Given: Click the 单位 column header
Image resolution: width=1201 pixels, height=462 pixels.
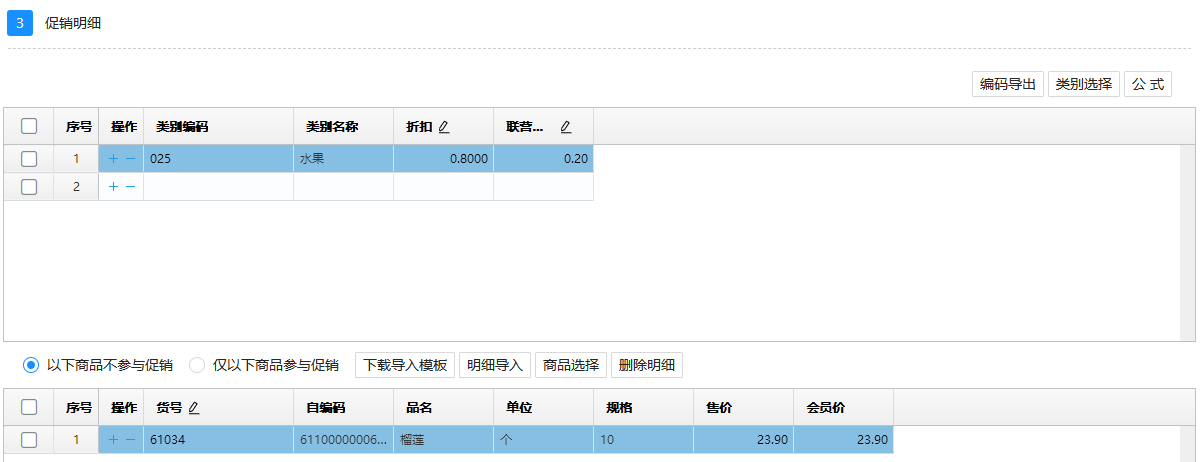Looking at the screenshot, I should [544, 407].
